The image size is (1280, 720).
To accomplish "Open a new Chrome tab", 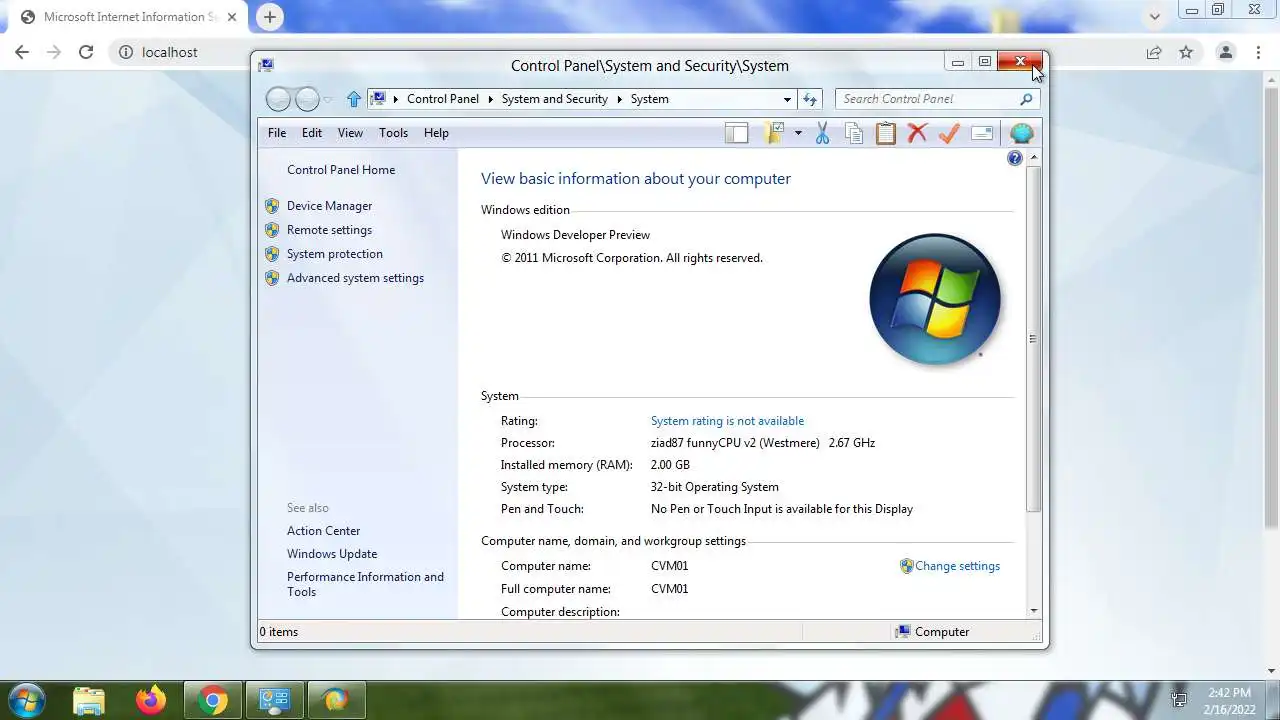I will point(270,17).
